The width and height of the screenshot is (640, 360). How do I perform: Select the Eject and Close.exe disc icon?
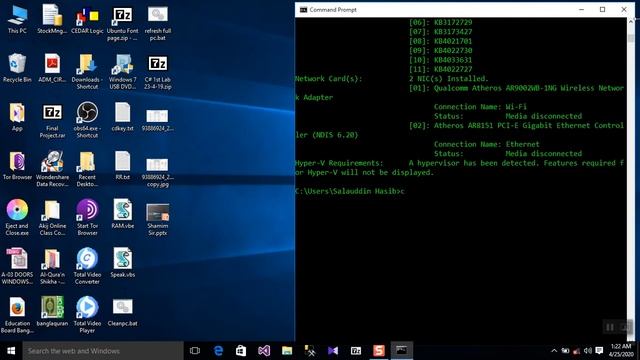(17, 218)
